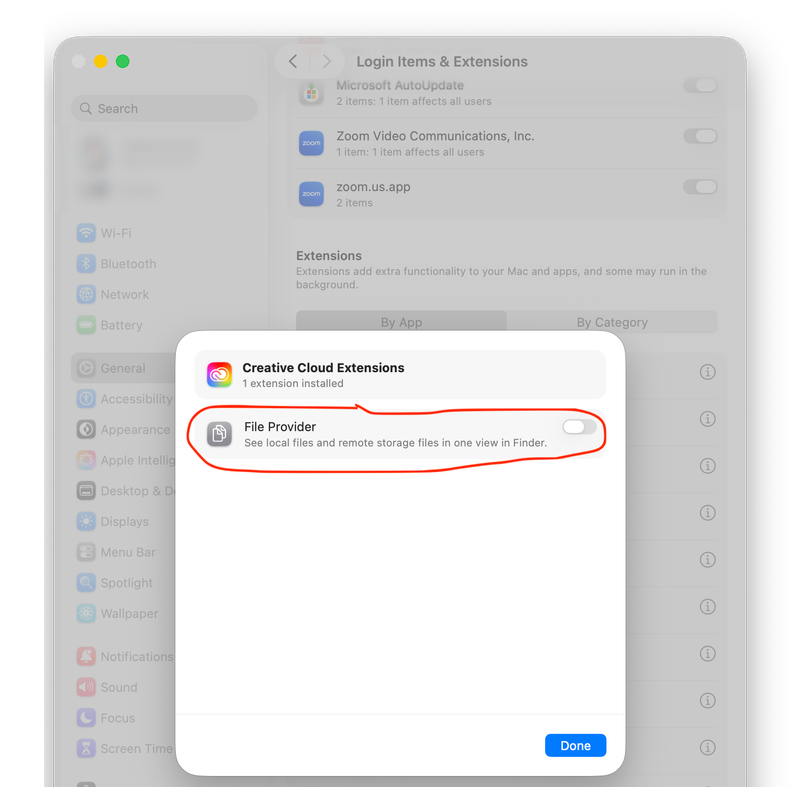
Task: Go back with the left chevron
Action: click(x=293, y=62)
